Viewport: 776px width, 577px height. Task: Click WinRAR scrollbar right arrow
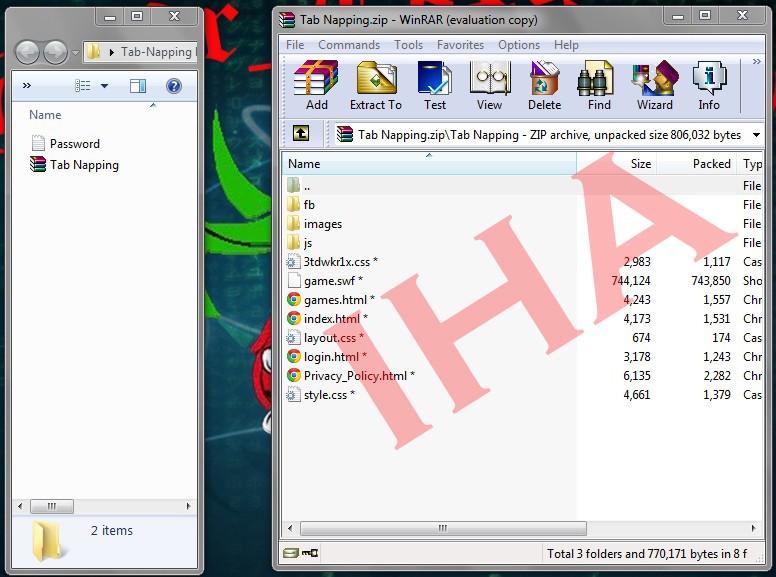(x=753, y=528)
